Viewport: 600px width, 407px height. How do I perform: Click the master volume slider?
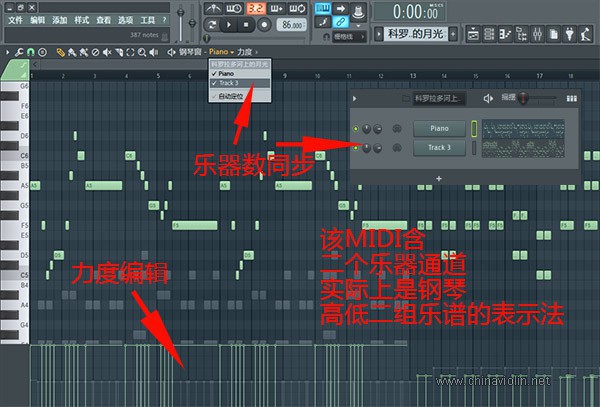click(181, 22)
